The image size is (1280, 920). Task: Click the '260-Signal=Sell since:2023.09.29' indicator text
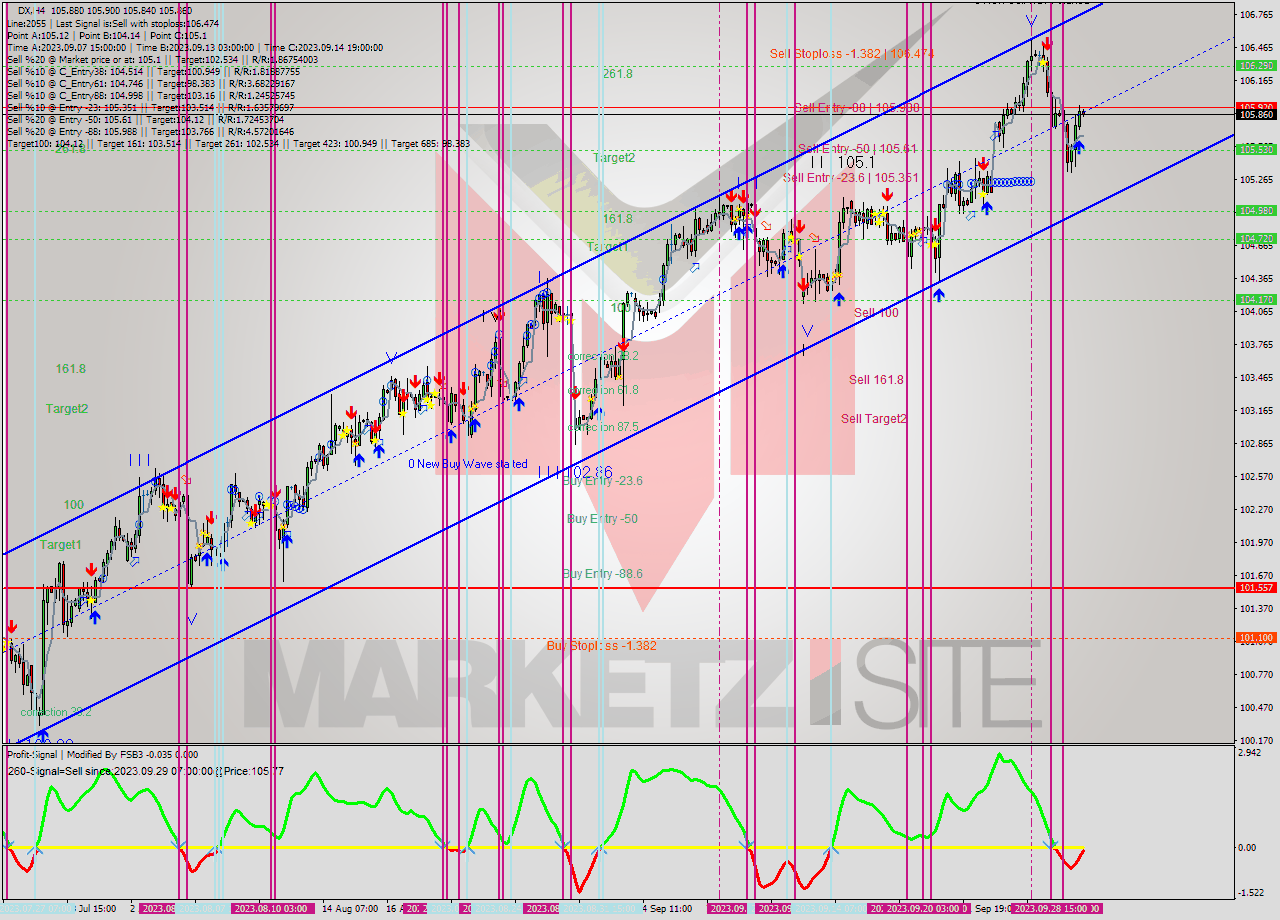tap(144, 771)
